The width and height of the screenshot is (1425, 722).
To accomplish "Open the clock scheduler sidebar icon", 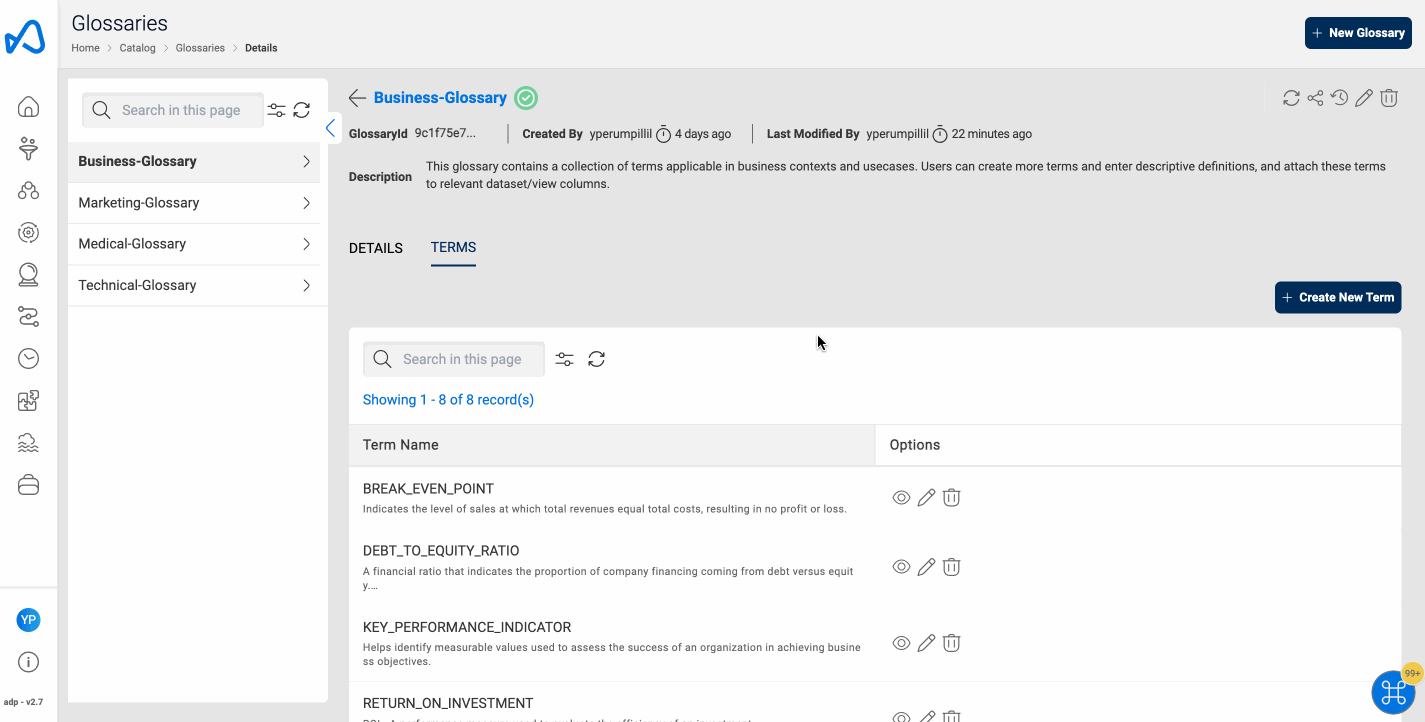I will coord(29,358).
